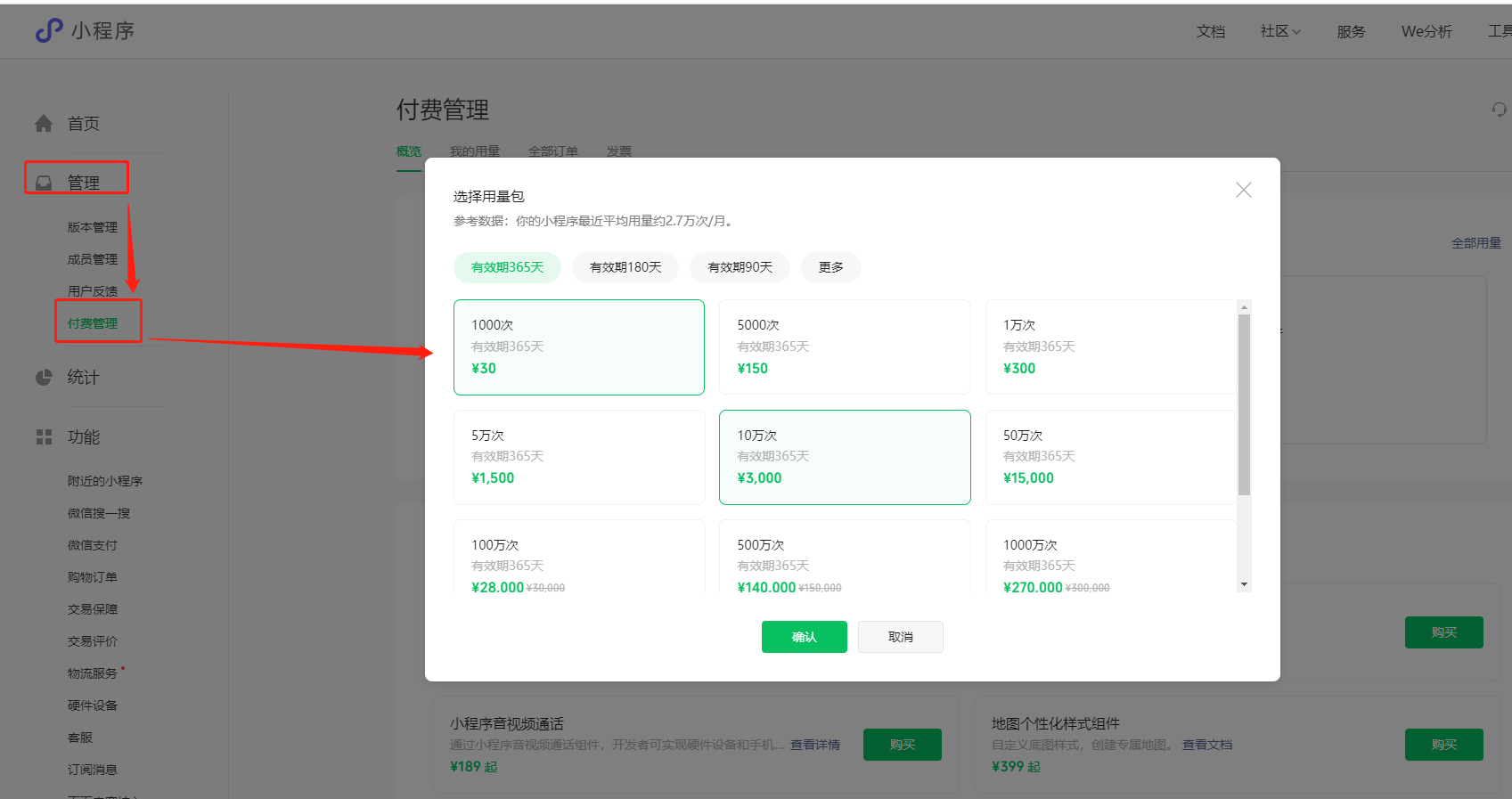This screenshot has width=1512, height=799.
Task: Click the package list vertical scrollbar
Action: click(1244, 404)
